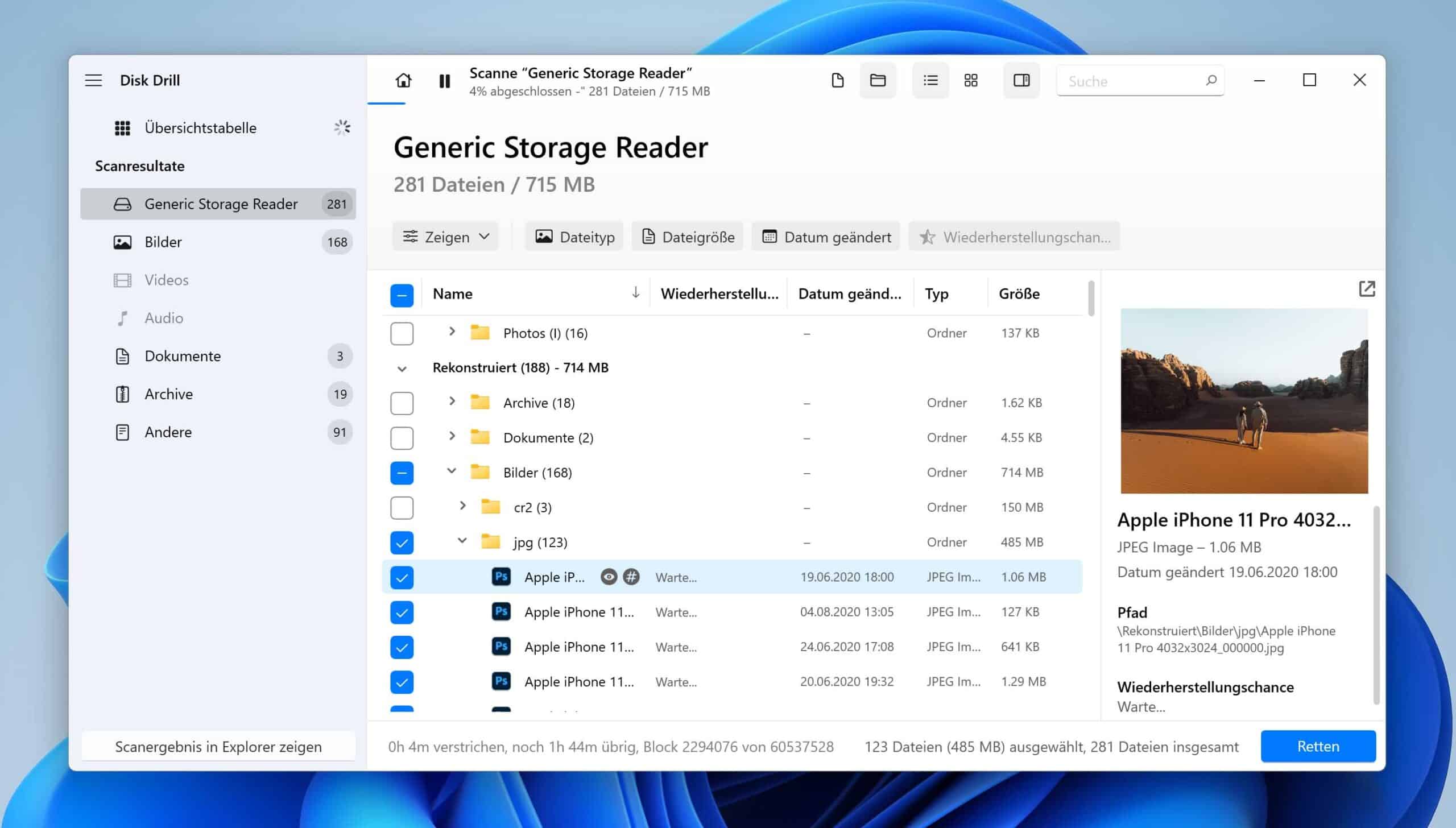Show preview eye icon on Apple iP... row
Image resolution: width=1456 pixels, height=828 pixels.
click(609, 577)
